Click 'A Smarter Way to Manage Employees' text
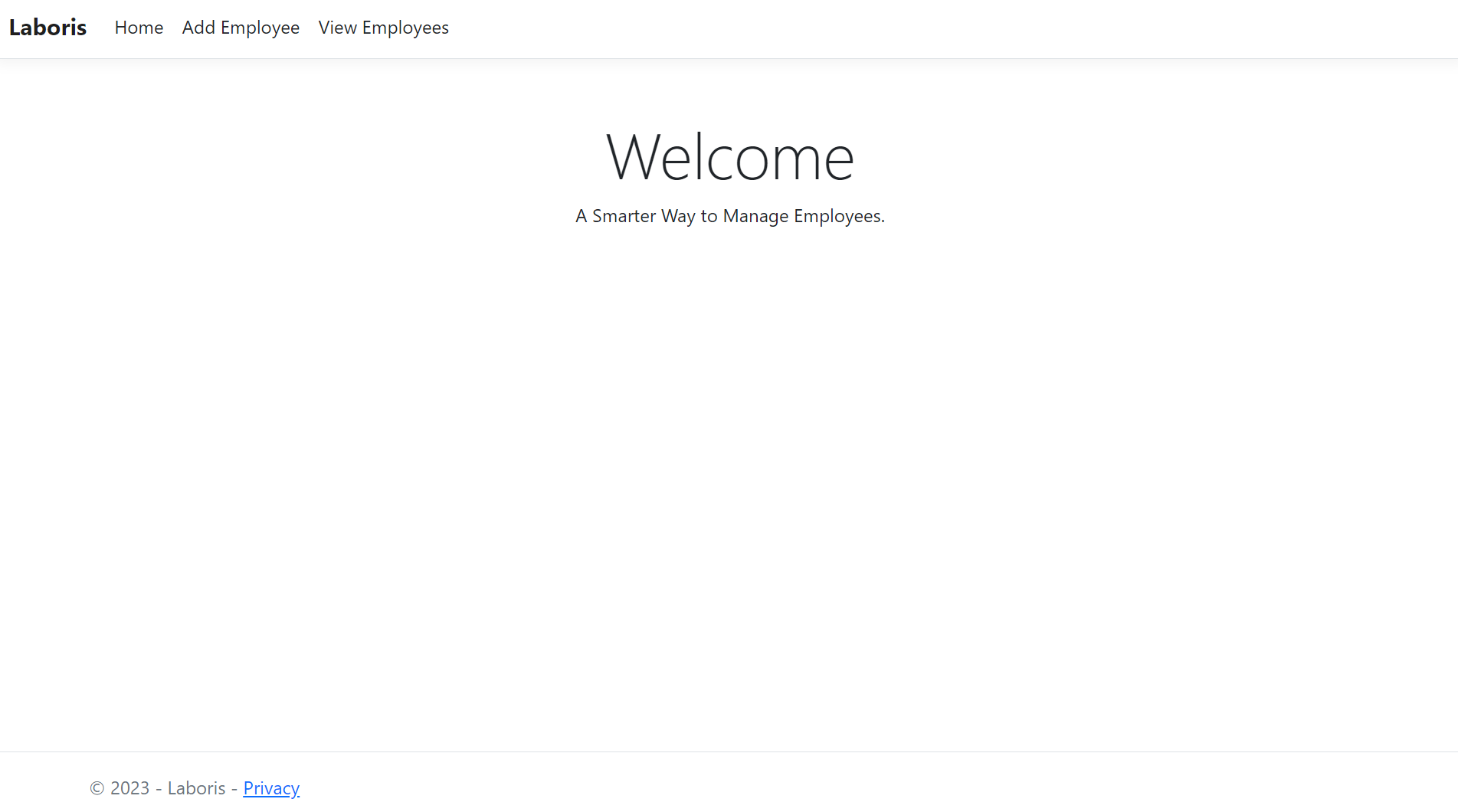1458x812 pixels. coord(729,216)
